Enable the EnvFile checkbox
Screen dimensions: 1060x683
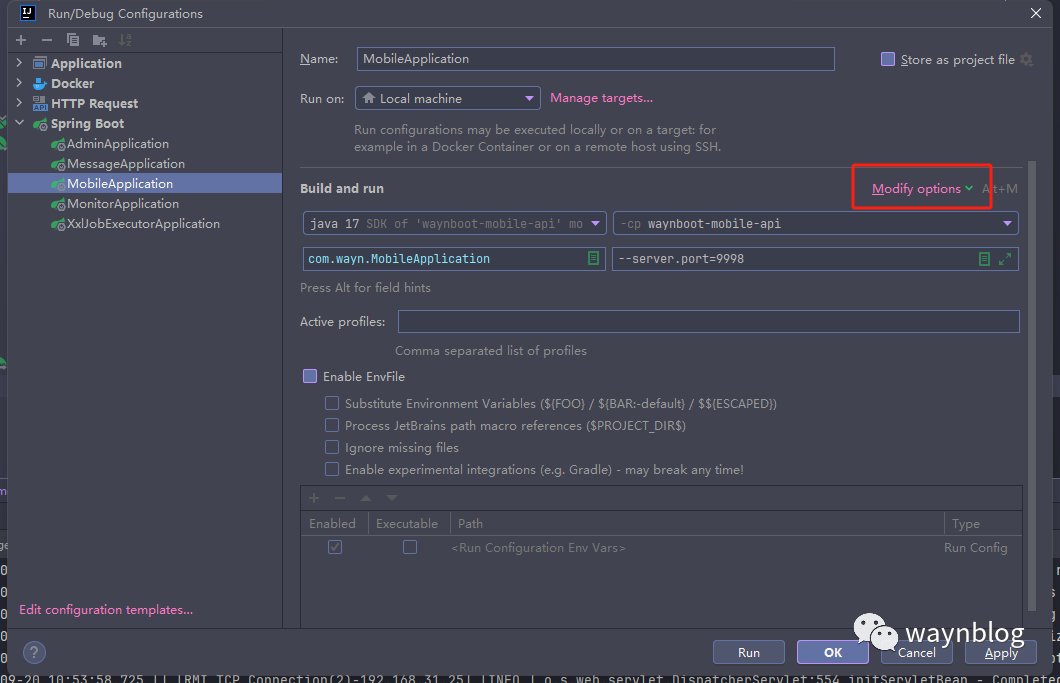[310, 376]
